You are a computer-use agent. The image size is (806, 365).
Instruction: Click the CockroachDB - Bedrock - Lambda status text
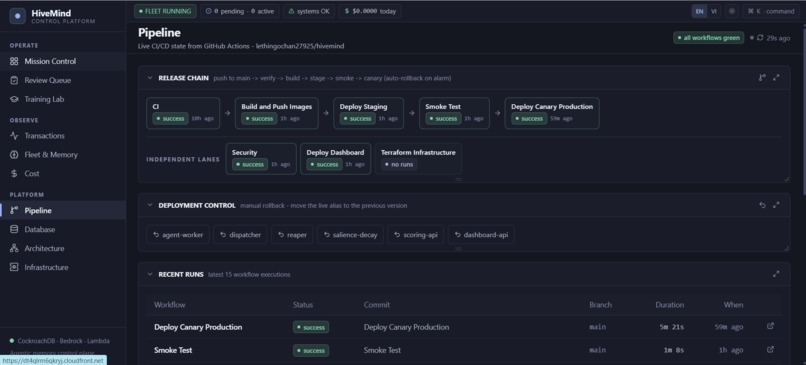[x=64, y=341]
